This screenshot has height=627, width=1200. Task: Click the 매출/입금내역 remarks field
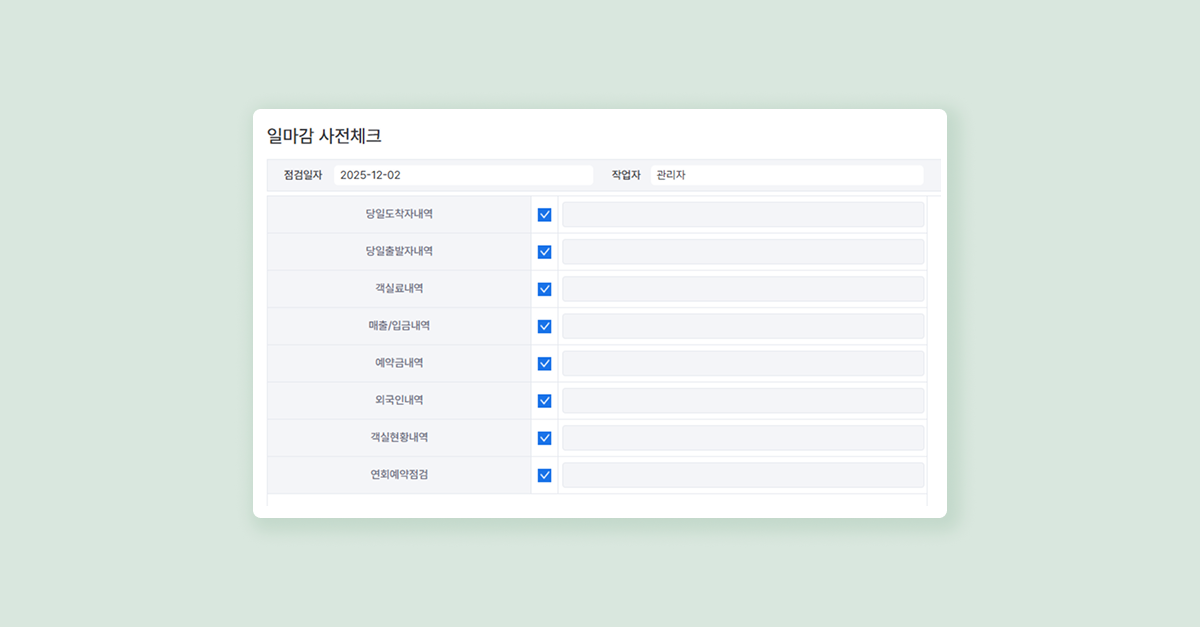[x=743, y=326]
